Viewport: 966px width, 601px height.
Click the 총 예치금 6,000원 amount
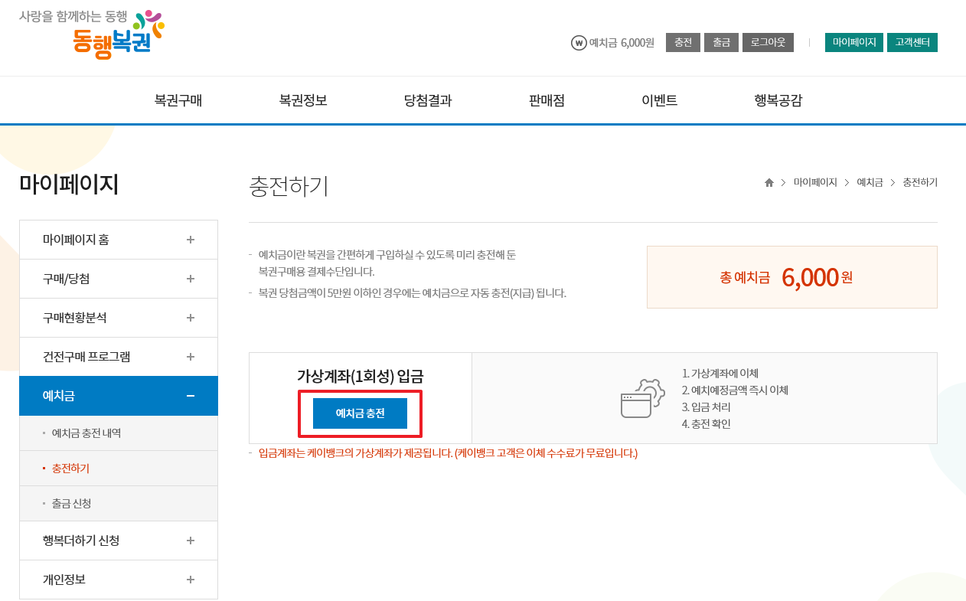(786, 278)
